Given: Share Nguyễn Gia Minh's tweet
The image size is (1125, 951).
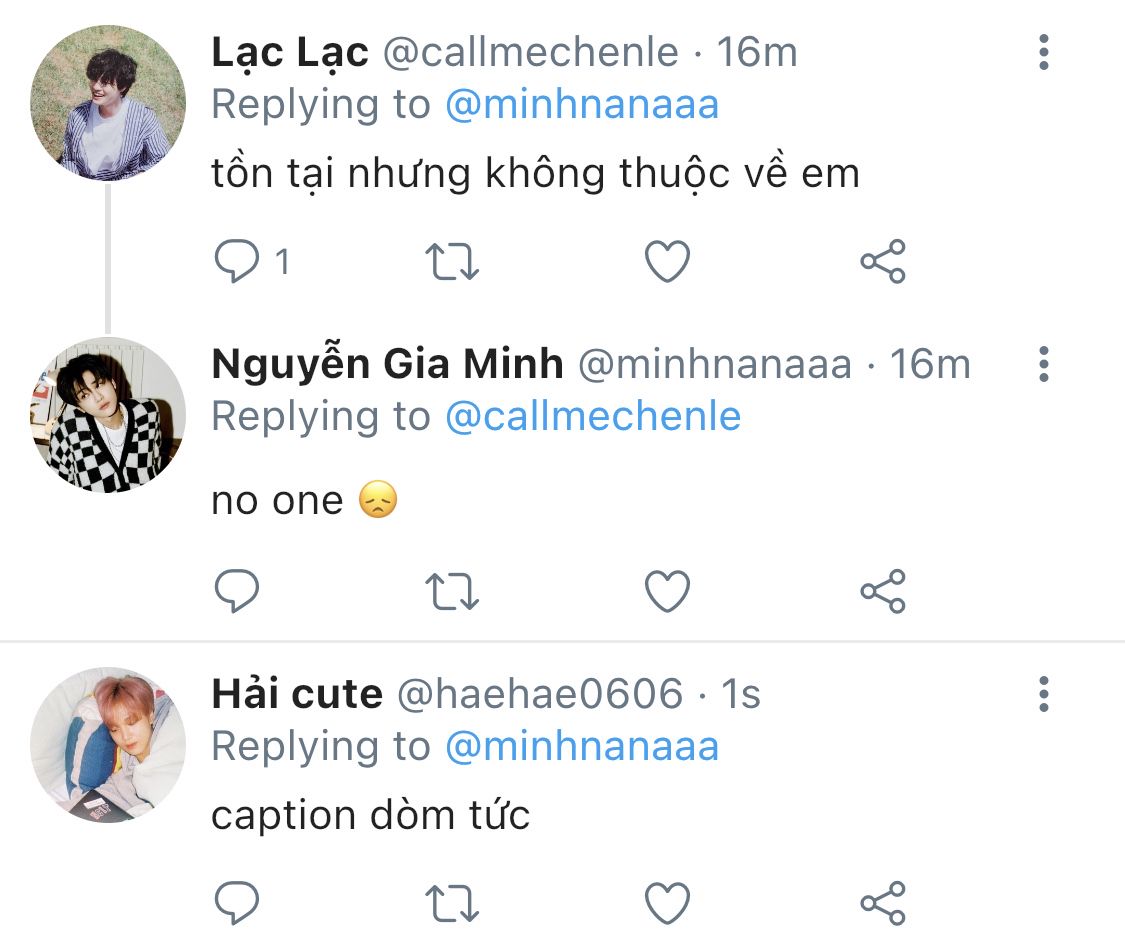Looking at the screenshot, I should coord(883,591).
